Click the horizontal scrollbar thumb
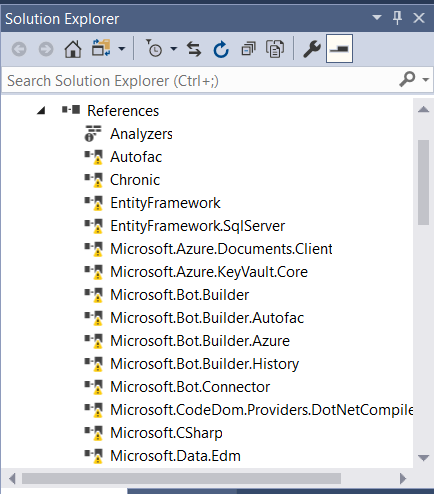This screenshot has height=494, width=434. 181,479
